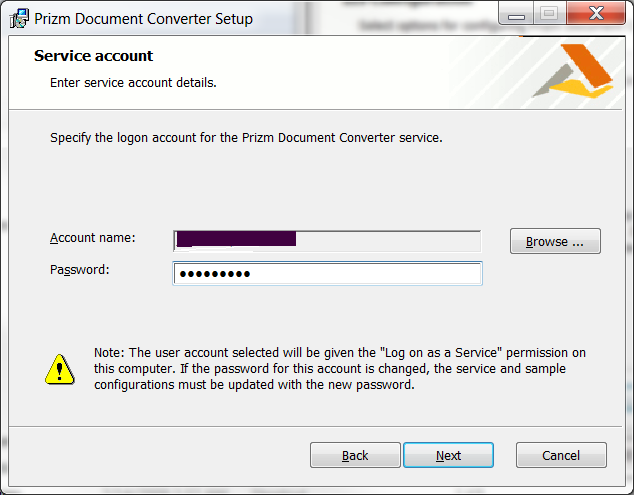Focus the Account name input field
The image size is (634, 495).
click(x=327, y=240)
